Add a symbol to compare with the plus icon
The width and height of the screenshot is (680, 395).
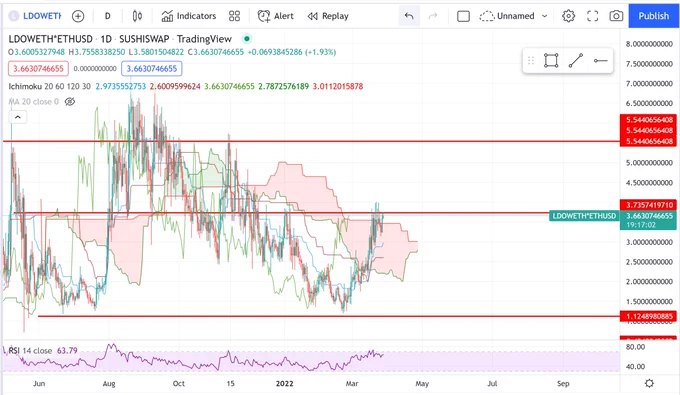coord(78,16)
